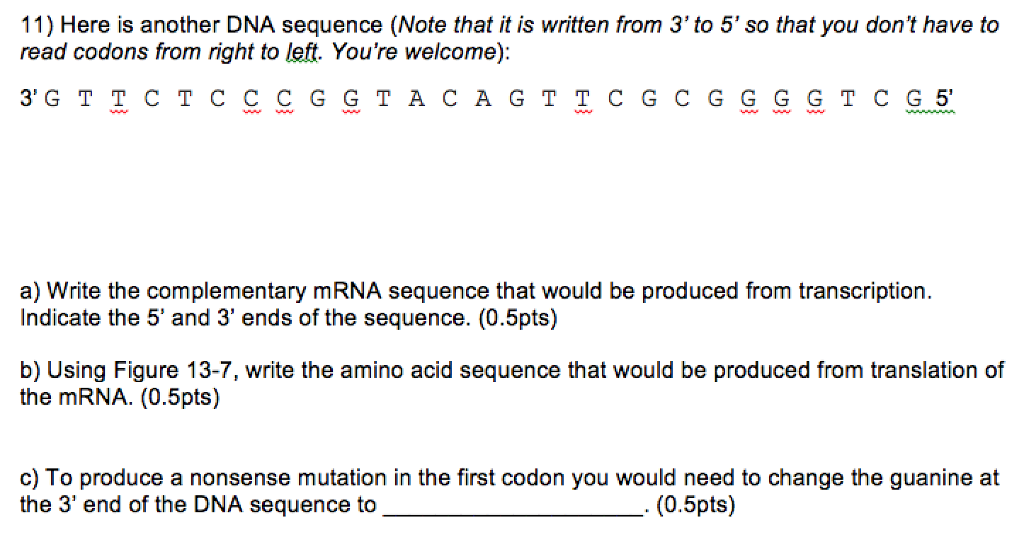Click the first G of the DNA sequence
1024x542 pixels.
pyautogui.click(x=53, y=99)
